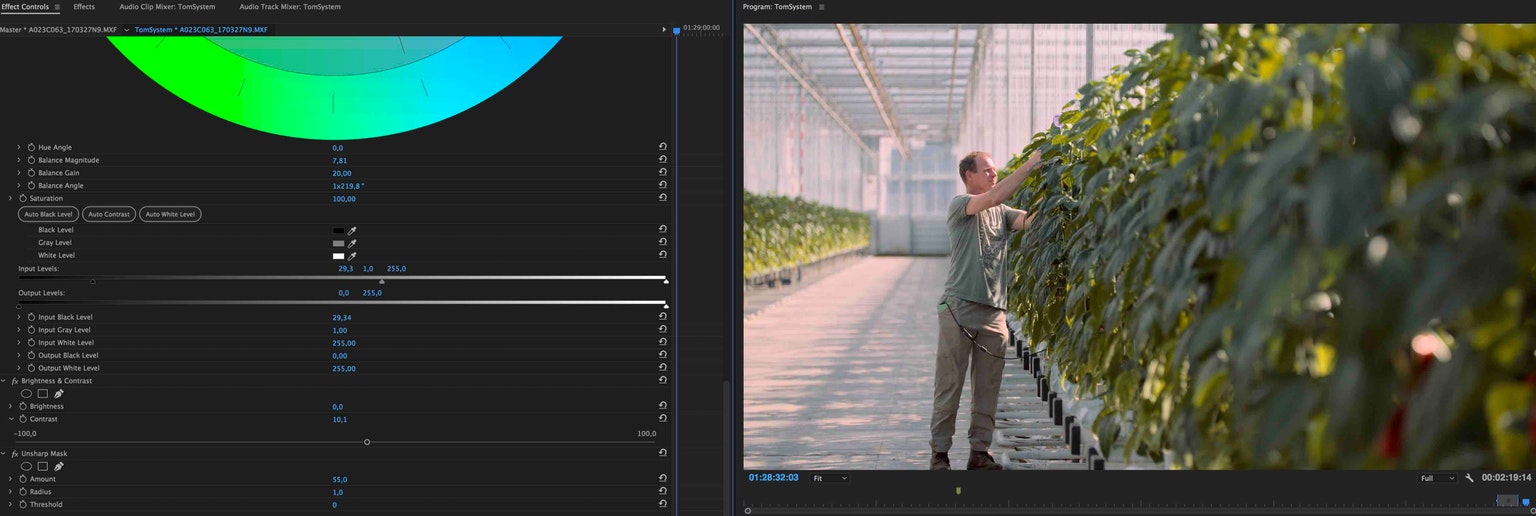Open Audio Track Mixer: TomSystem tab
1536x516 pixels.
coord(290,7)
